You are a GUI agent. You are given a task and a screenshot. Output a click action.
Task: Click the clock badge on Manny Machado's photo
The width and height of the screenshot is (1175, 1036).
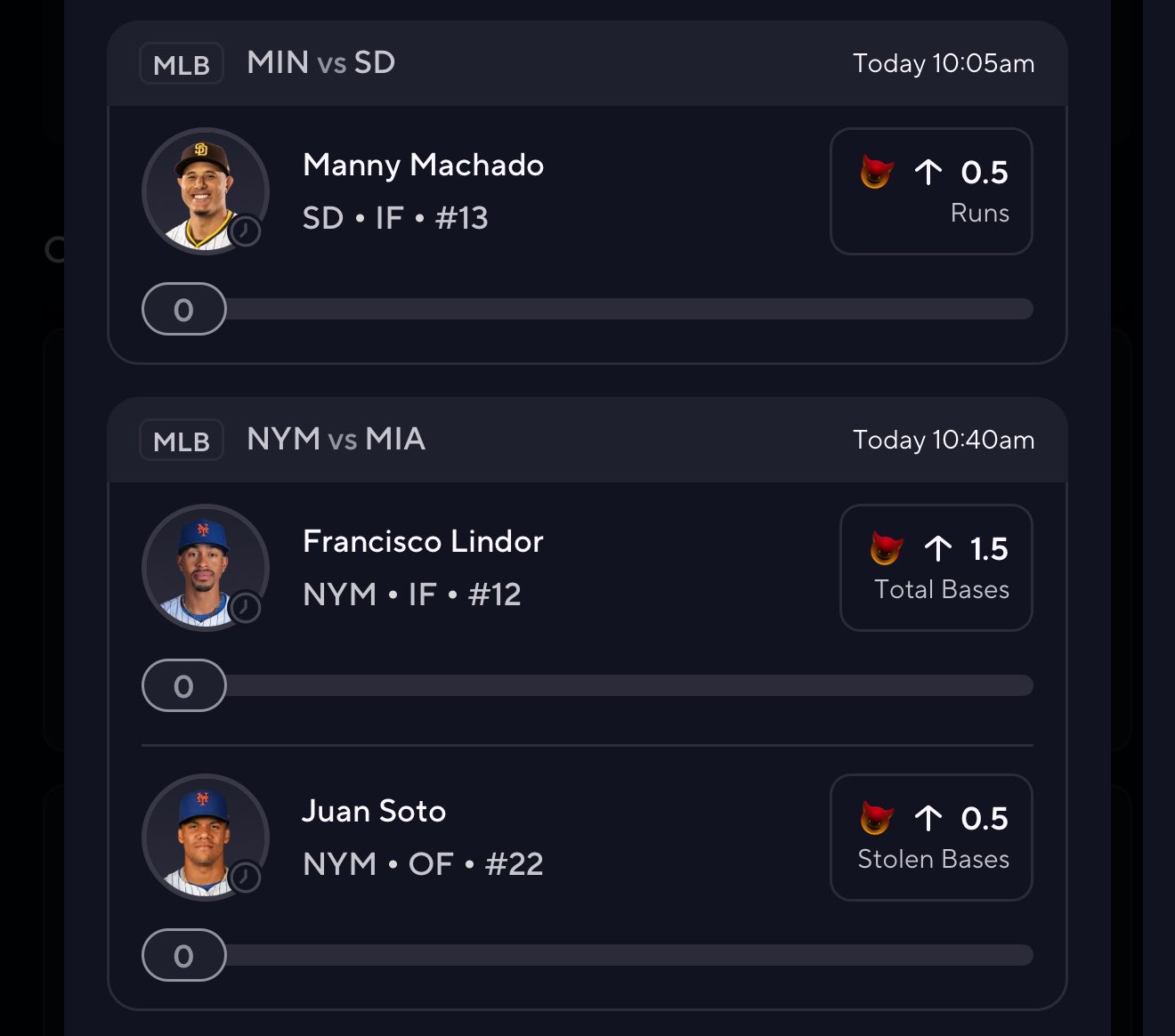point(245,231)
